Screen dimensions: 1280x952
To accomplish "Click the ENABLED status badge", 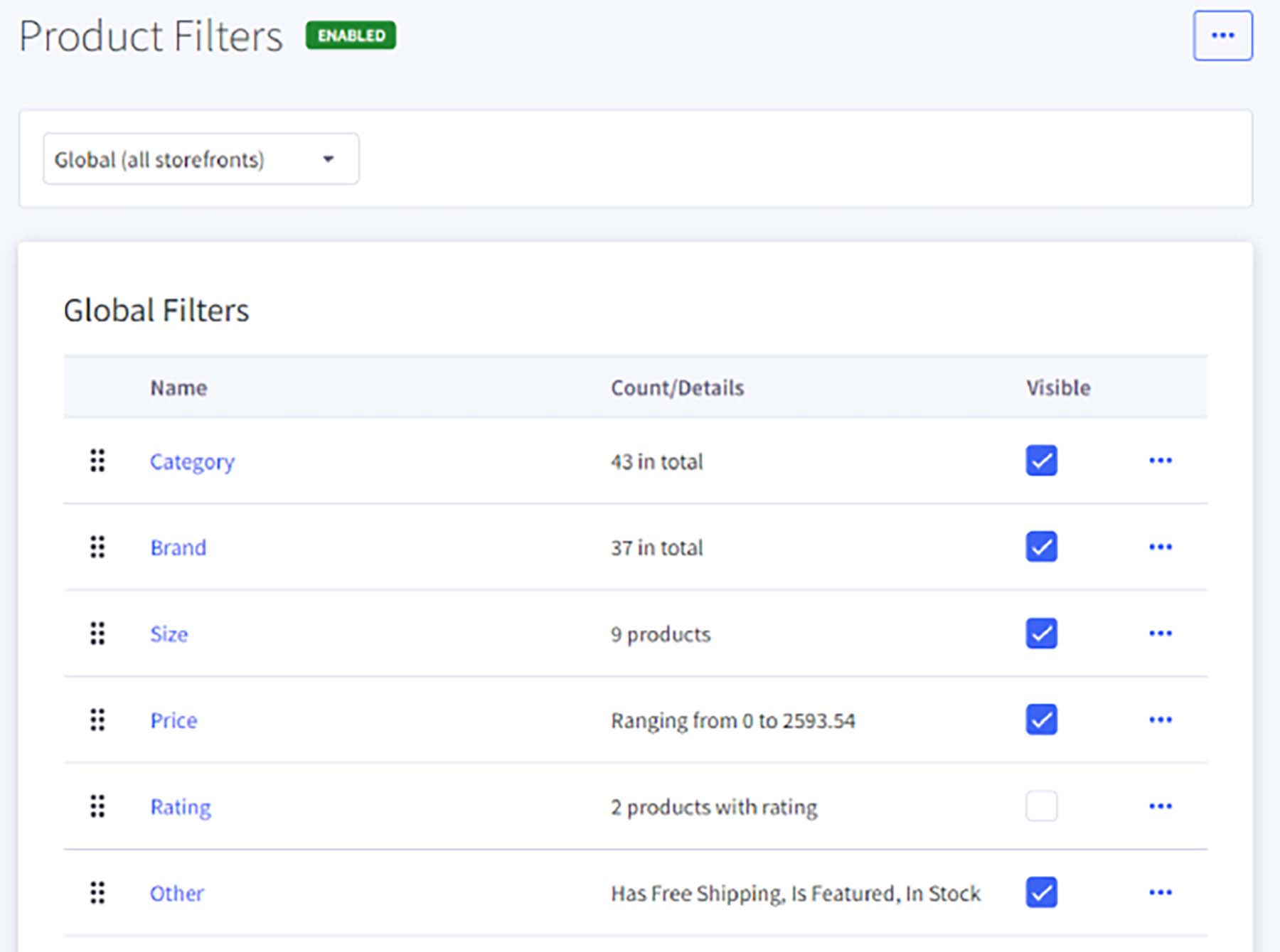I will pyautogui.click(x=351, y=35).
